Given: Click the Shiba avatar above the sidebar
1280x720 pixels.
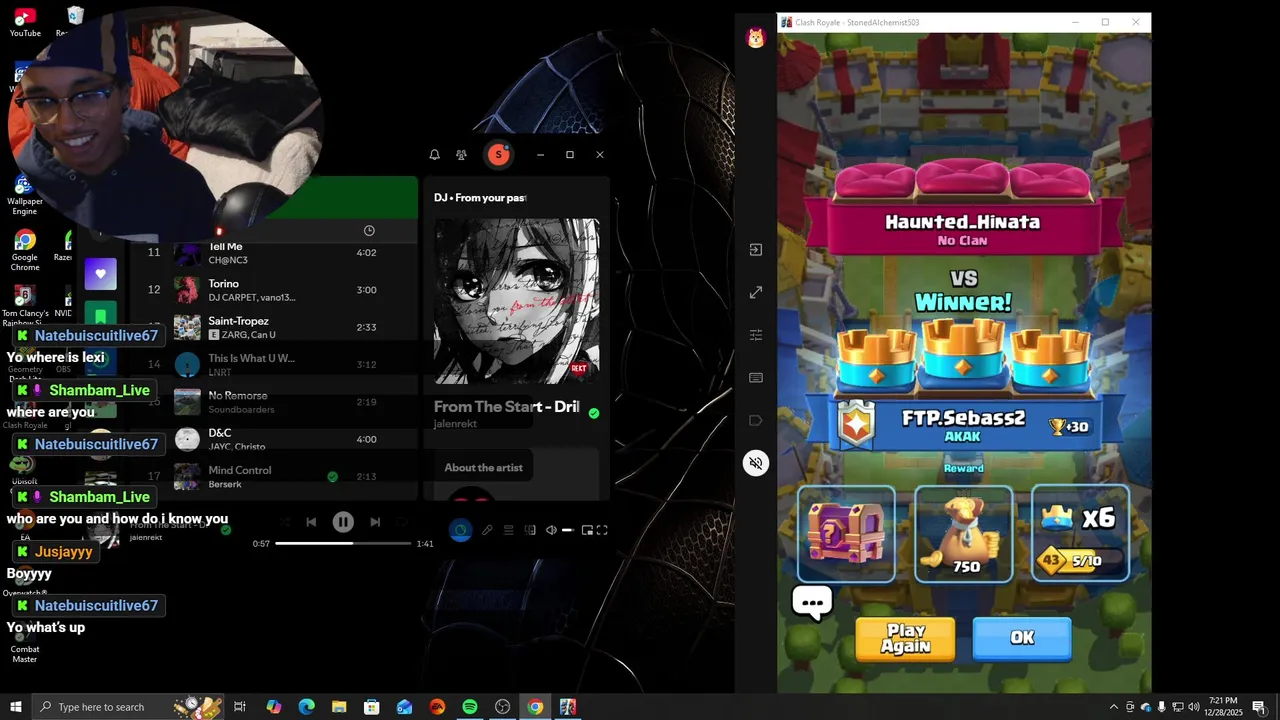Looking at the screenshot, I should (x=756, y=38).
